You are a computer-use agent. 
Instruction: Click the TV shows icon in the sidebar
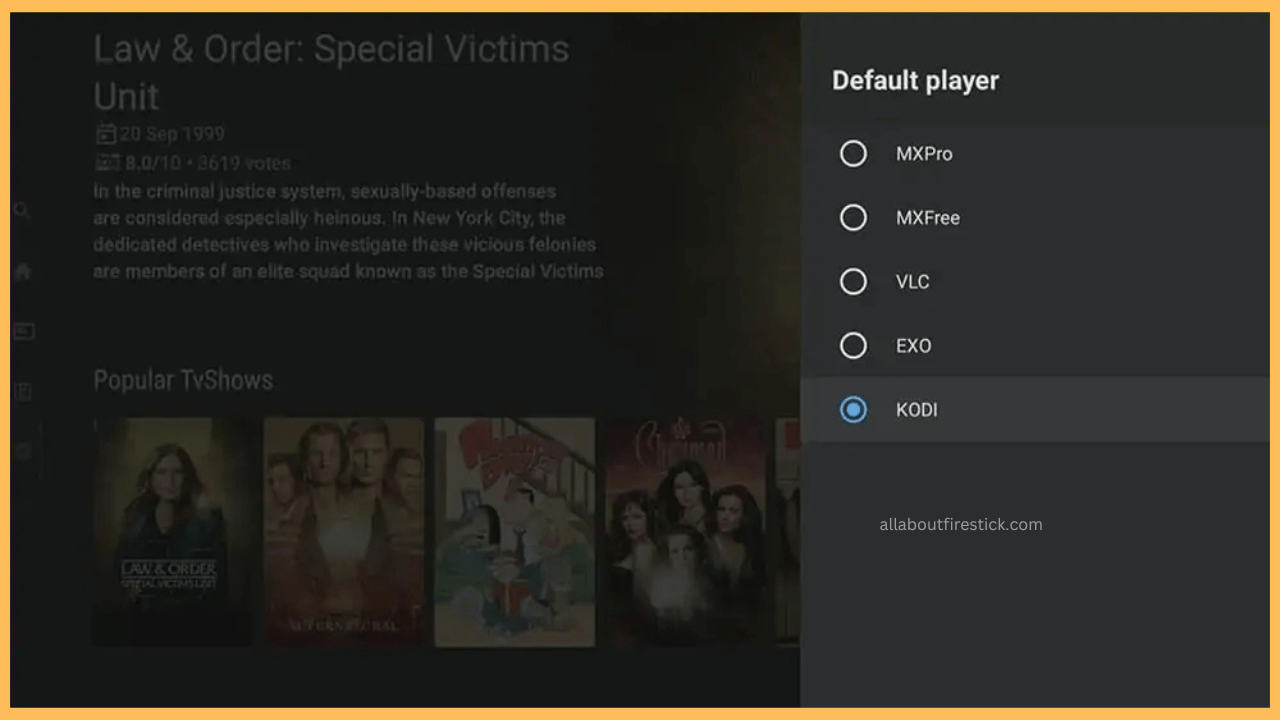[x=22, y=331]
